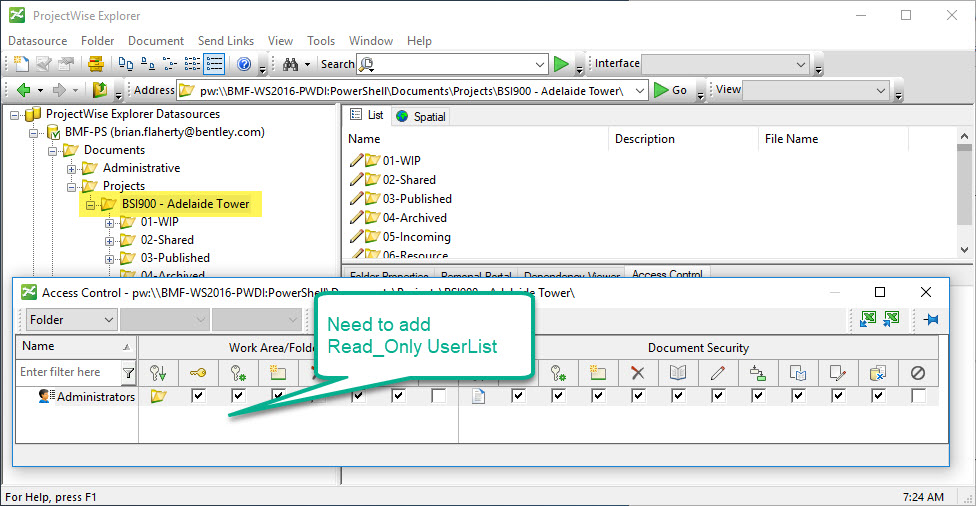Click the Enter filter here field
The height and width of the screenshot is (506, 976).
[x=68, y=372]
